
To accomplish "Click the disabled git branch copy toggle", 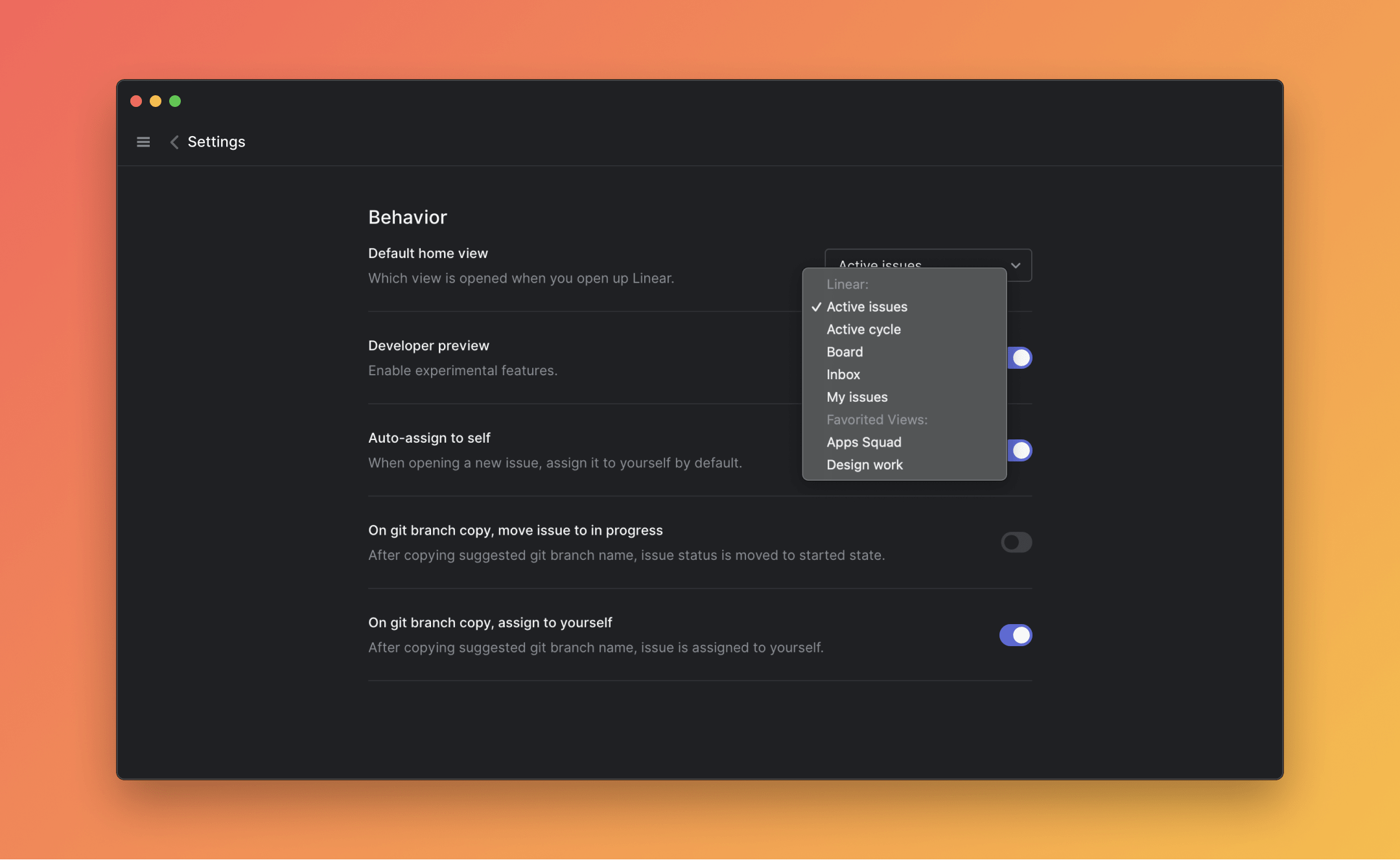I will tap(1017, 541).
